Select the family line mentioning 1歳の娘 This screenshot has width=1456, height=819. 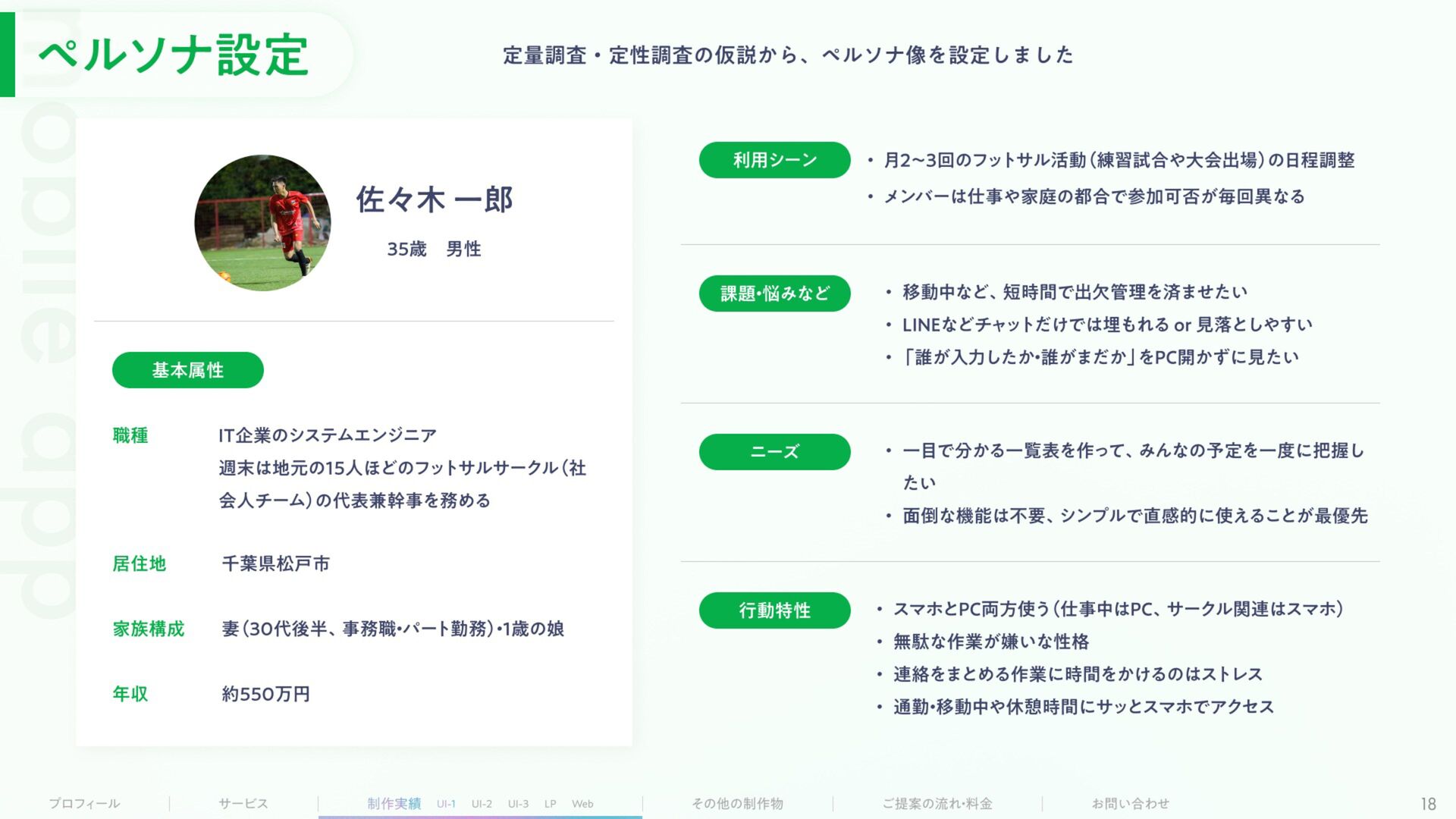point(393,629)
